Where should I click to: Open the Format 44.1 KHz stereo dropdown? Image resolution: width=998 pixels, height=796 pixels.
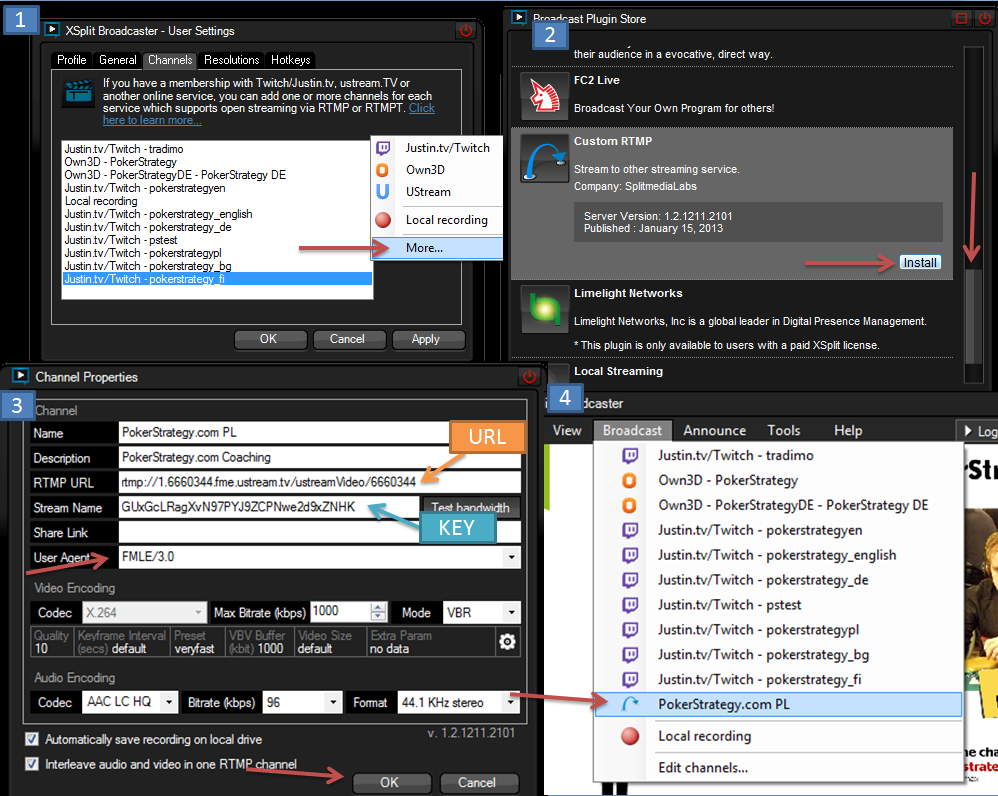pos(510,702)
